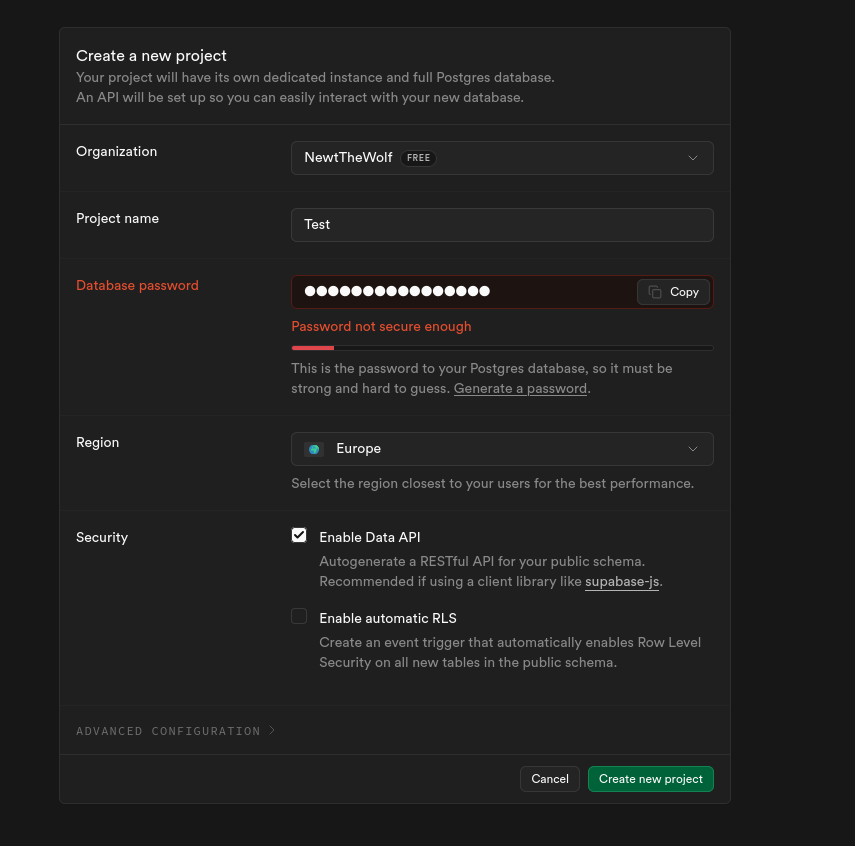Click the FREE plan badge
Image resolution: width=855 pixels, height=846 pixels.
pyautogui.click(x=418, y=158)
